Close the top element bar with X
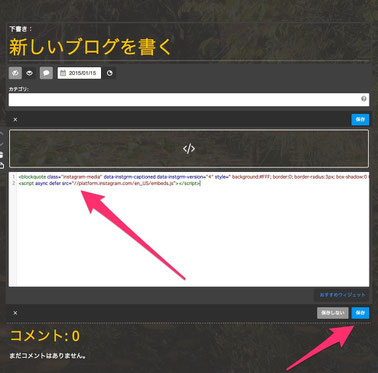Image resolution: width=378 pixels, height=373 pixels. (x=15, y=119)
